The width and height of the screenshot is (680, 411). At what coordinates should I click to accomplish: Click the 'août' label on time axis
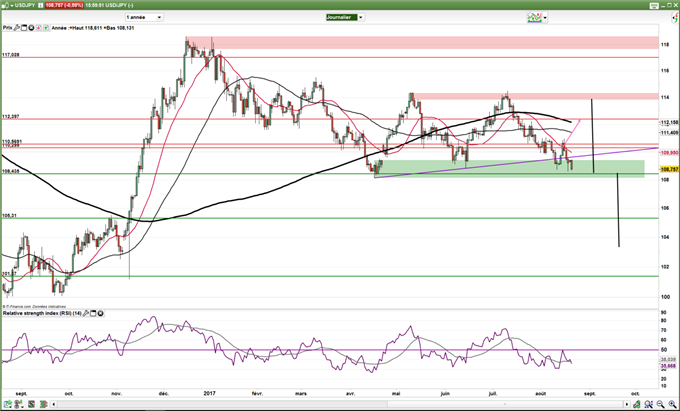click(540, 394)
